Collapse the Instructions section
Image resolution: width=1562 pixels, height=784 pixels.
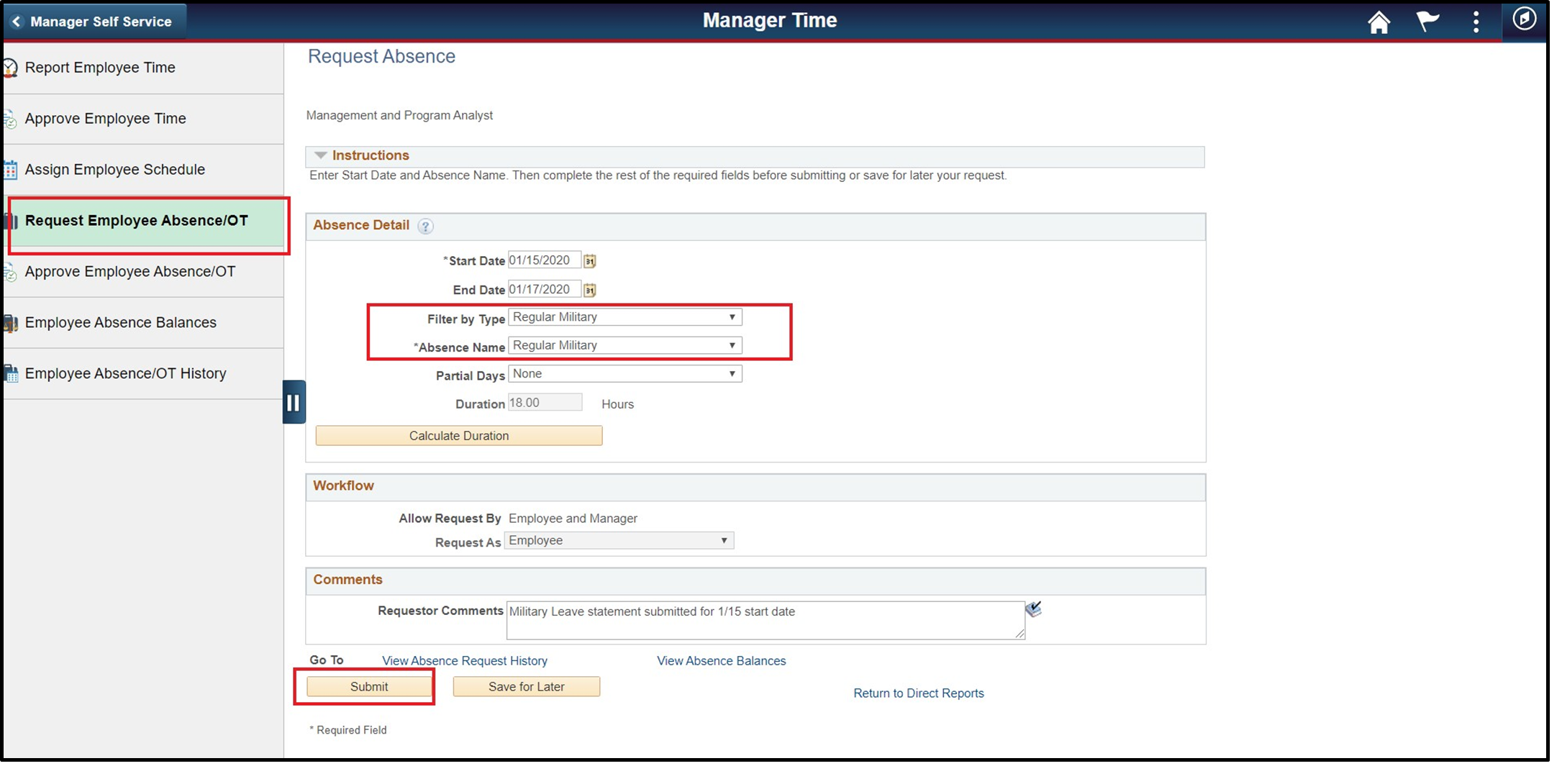pos(320,155)
